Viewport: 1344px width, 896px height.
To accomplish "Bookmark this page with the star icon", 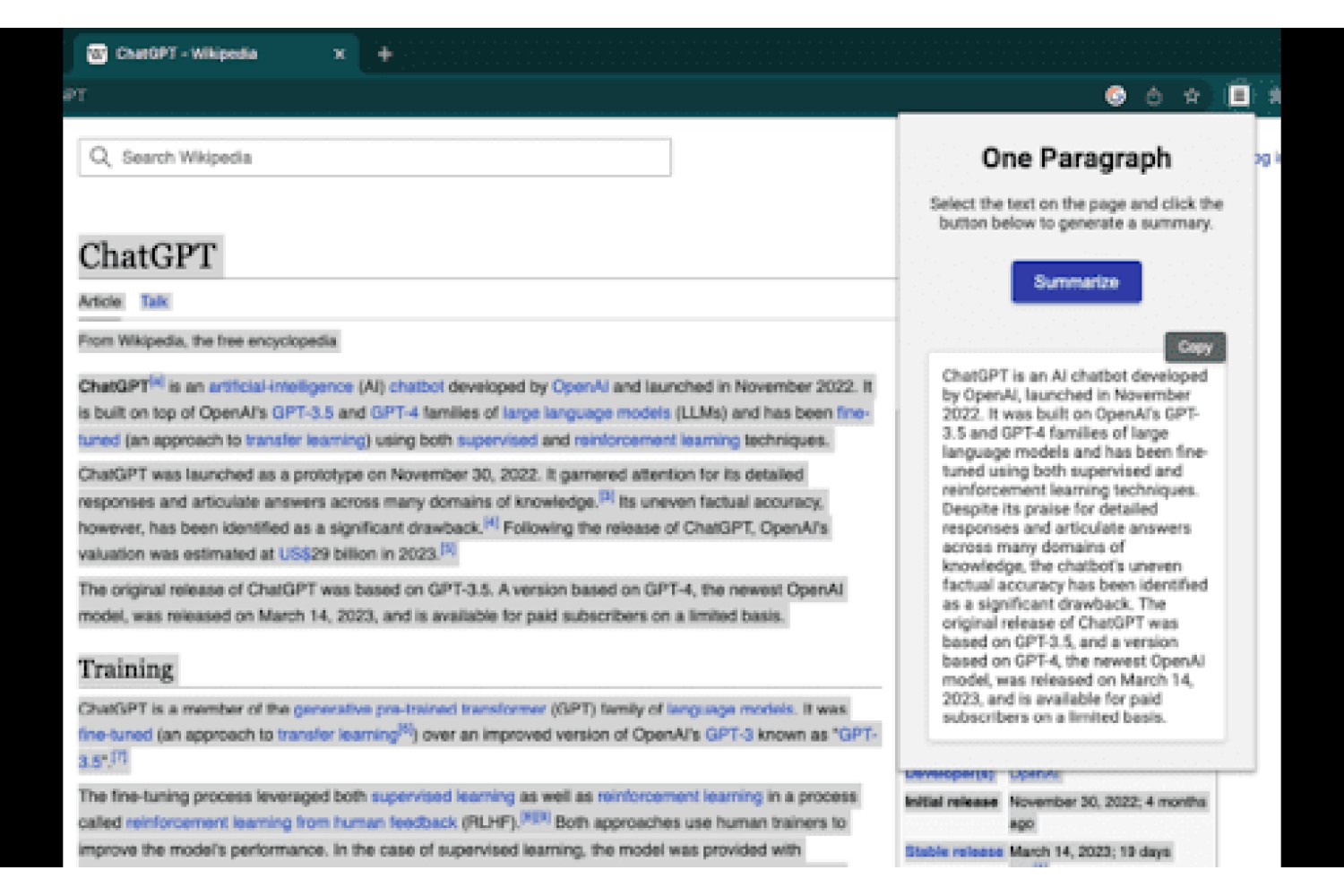I will tap(1192, 96).
